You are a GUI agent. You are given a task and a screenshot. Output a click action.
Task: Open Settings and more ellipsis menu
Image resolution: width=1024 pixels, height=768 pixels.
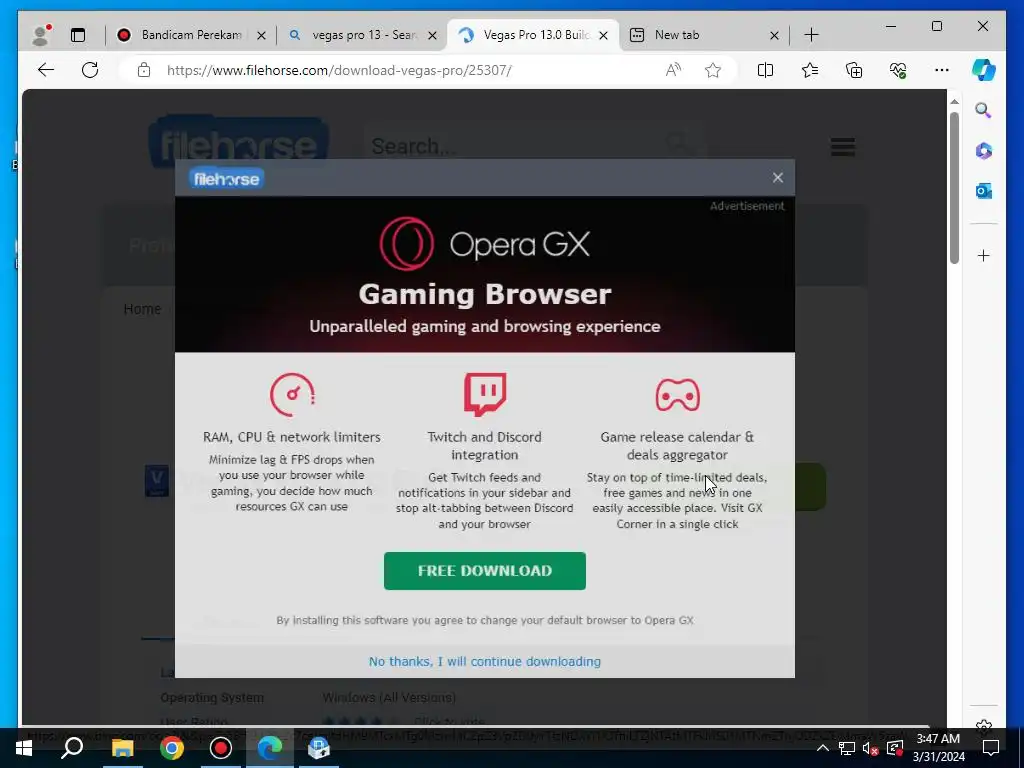tap(942, 70)
